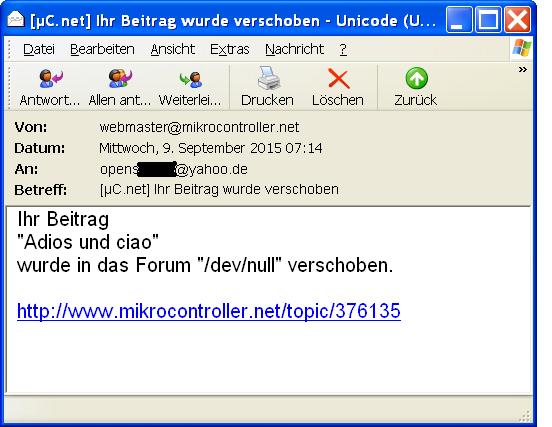552x427 pixels.
Task: Click the menu bar drag handle beside Datei
Action: pos(10,49)
